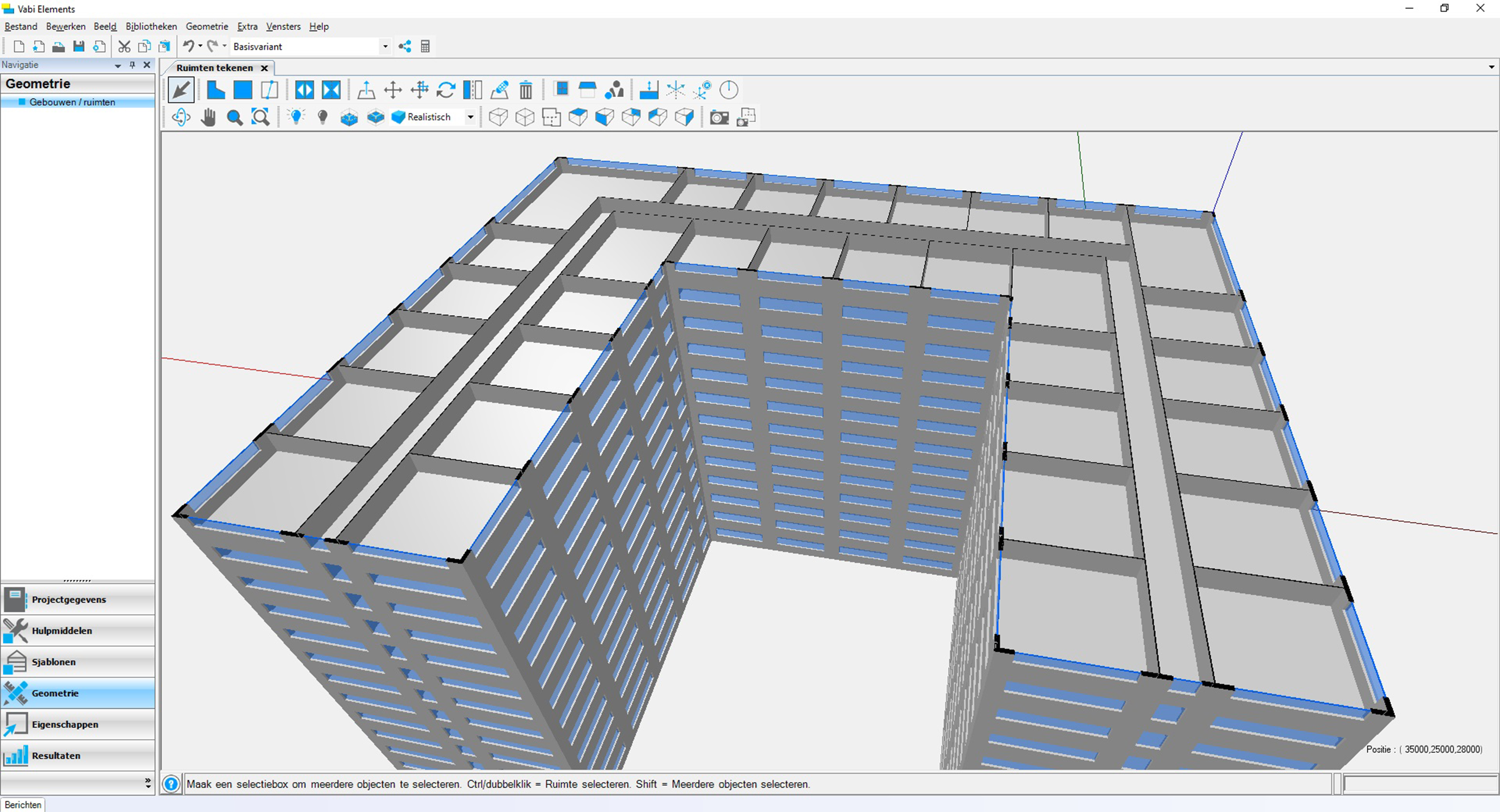Save the project with floppy icon
The width and height of the screenshot is (1500, 812).
[x=78, y=46]
